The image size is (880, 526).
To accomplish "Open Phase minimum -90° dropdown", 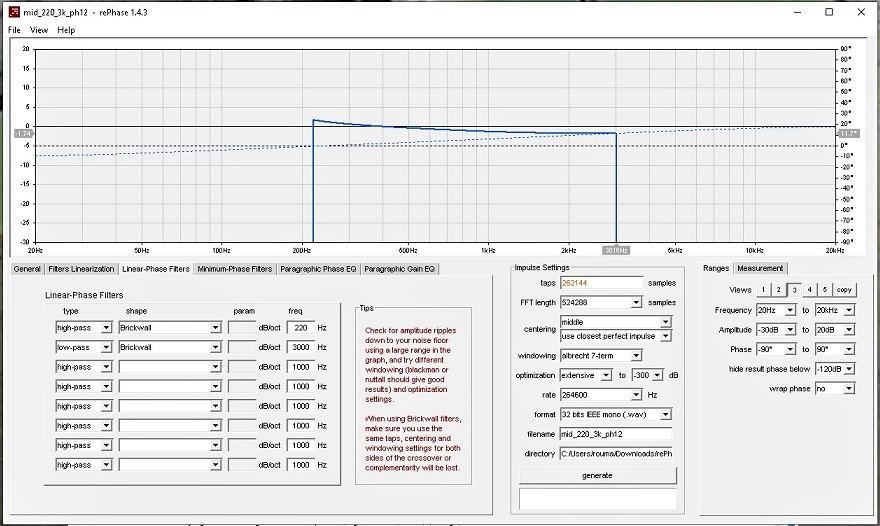I will coord(790,349).
